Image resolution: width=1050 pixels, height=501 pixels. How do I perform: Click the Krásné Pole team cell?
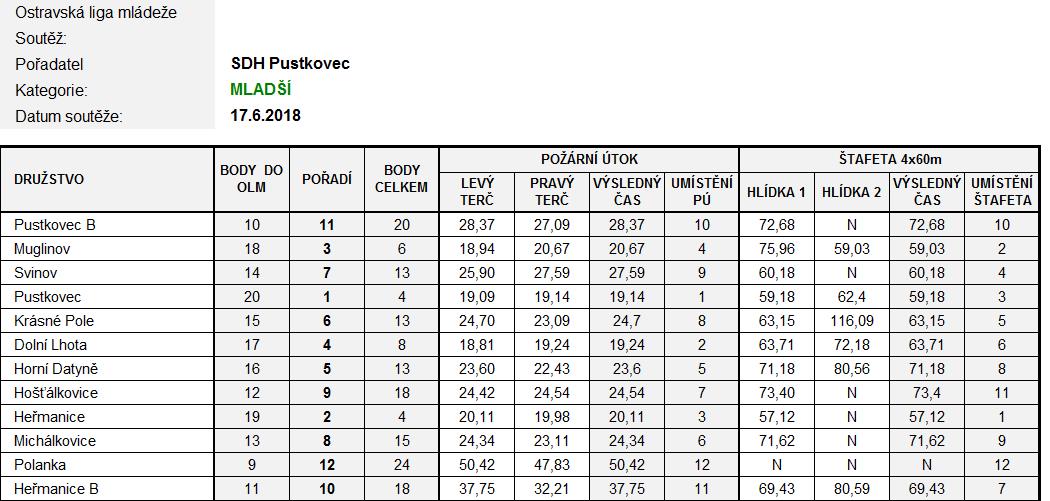click(107, 321)
